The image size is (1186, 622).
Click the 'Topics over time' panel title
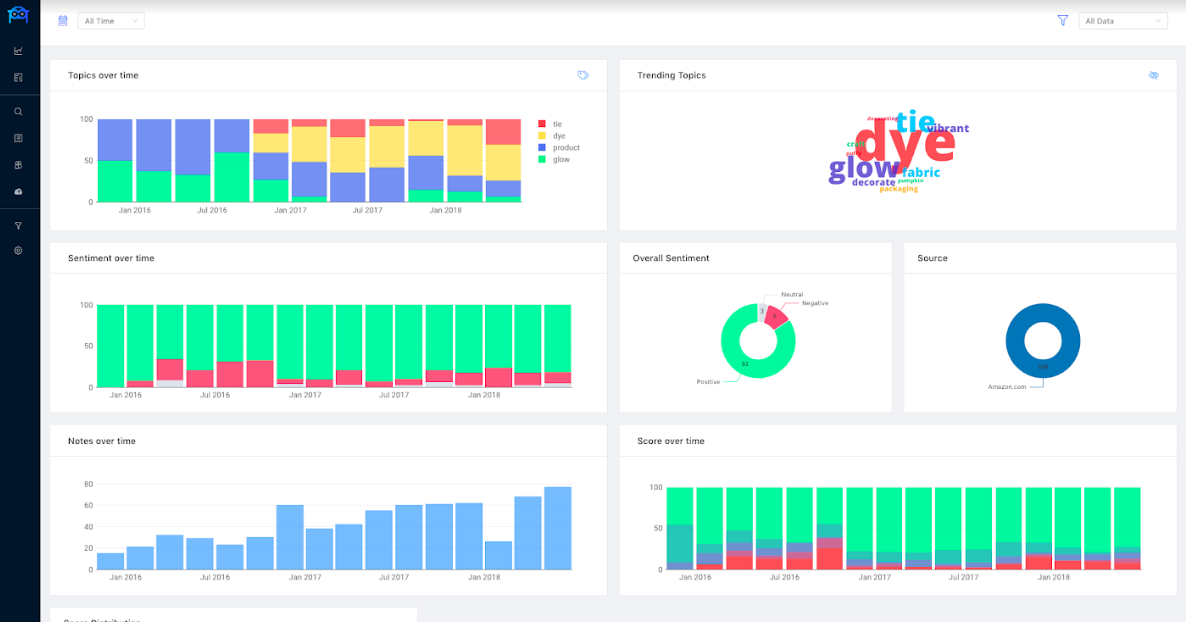(x=103, y=75)
